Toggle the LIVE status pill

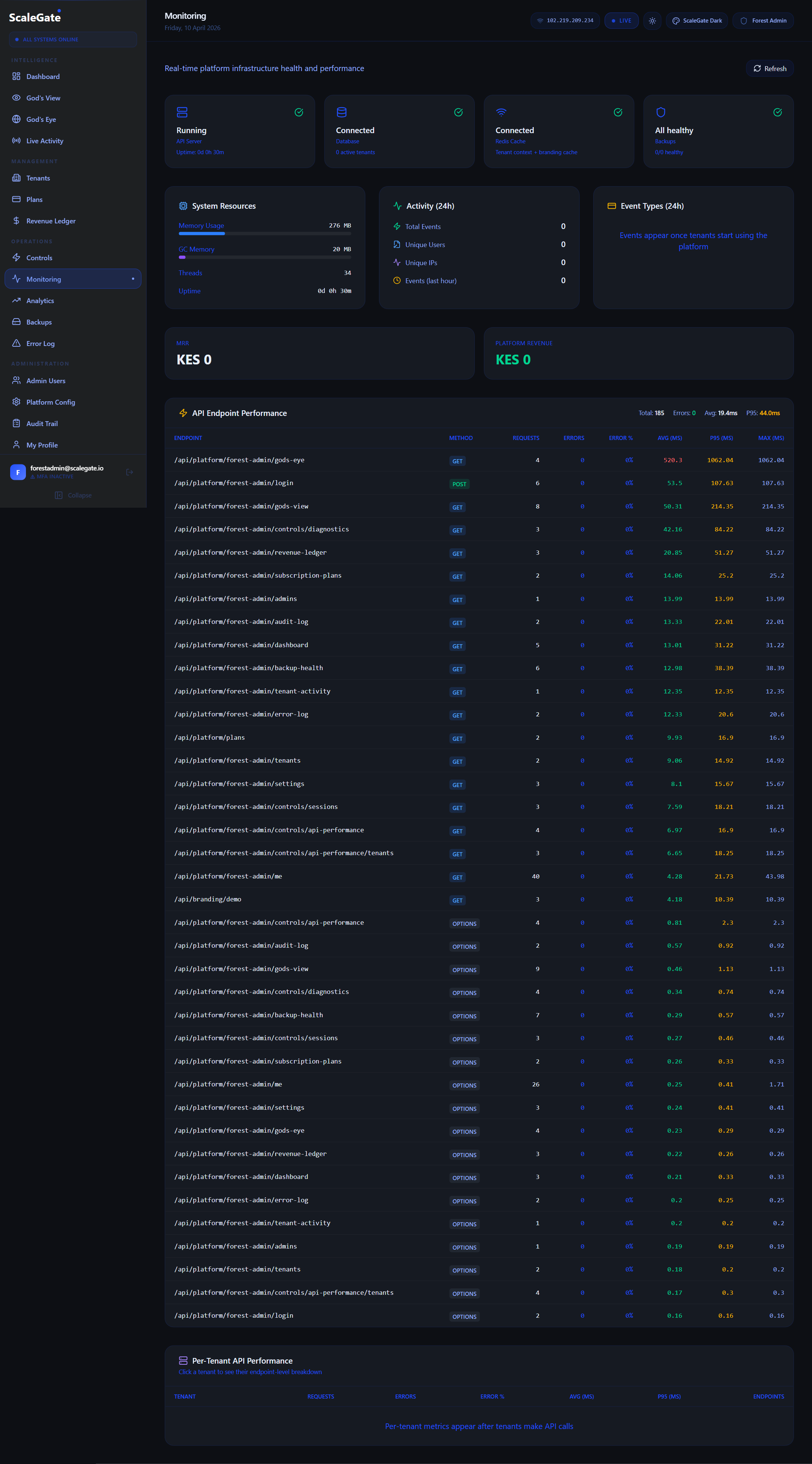(621, 20)
